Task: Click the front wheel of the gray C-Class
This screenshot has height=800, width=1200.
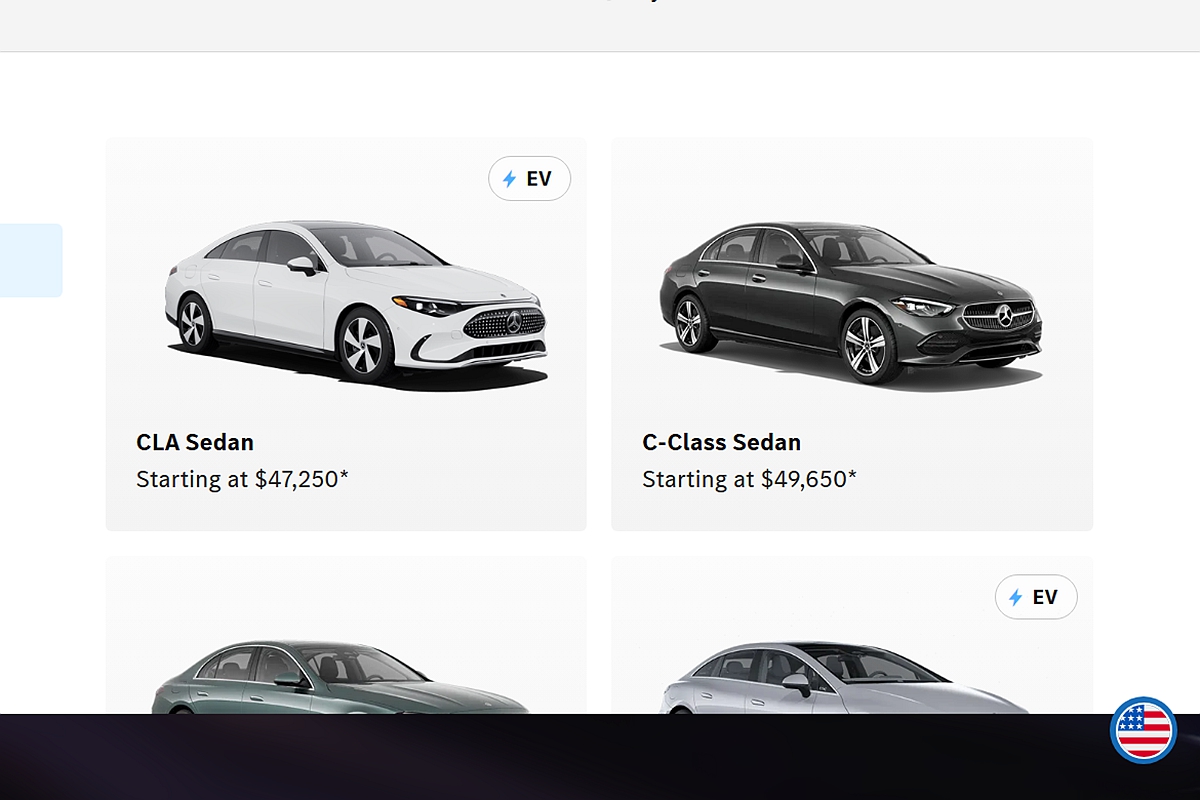Action: (865, 346)
